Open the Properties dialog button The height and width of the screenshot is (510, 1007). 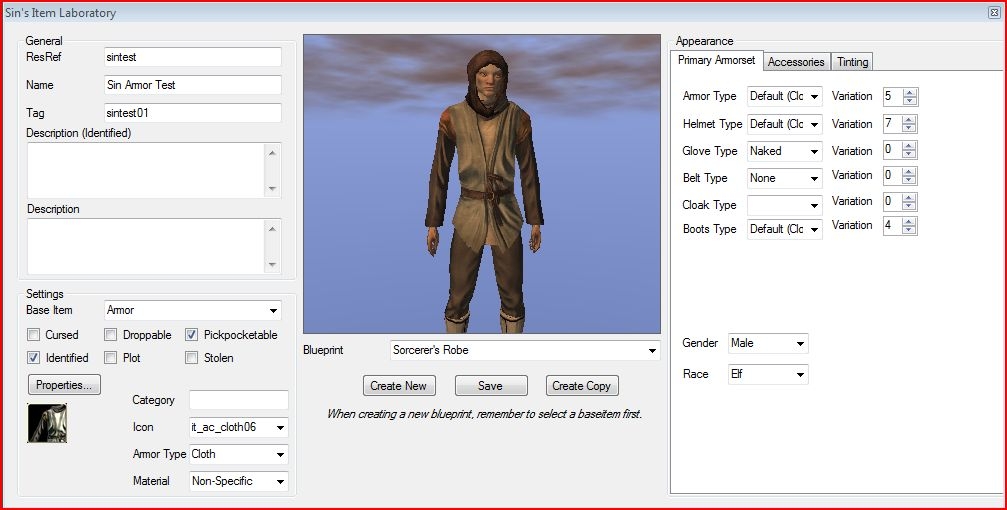click(64, 385)
